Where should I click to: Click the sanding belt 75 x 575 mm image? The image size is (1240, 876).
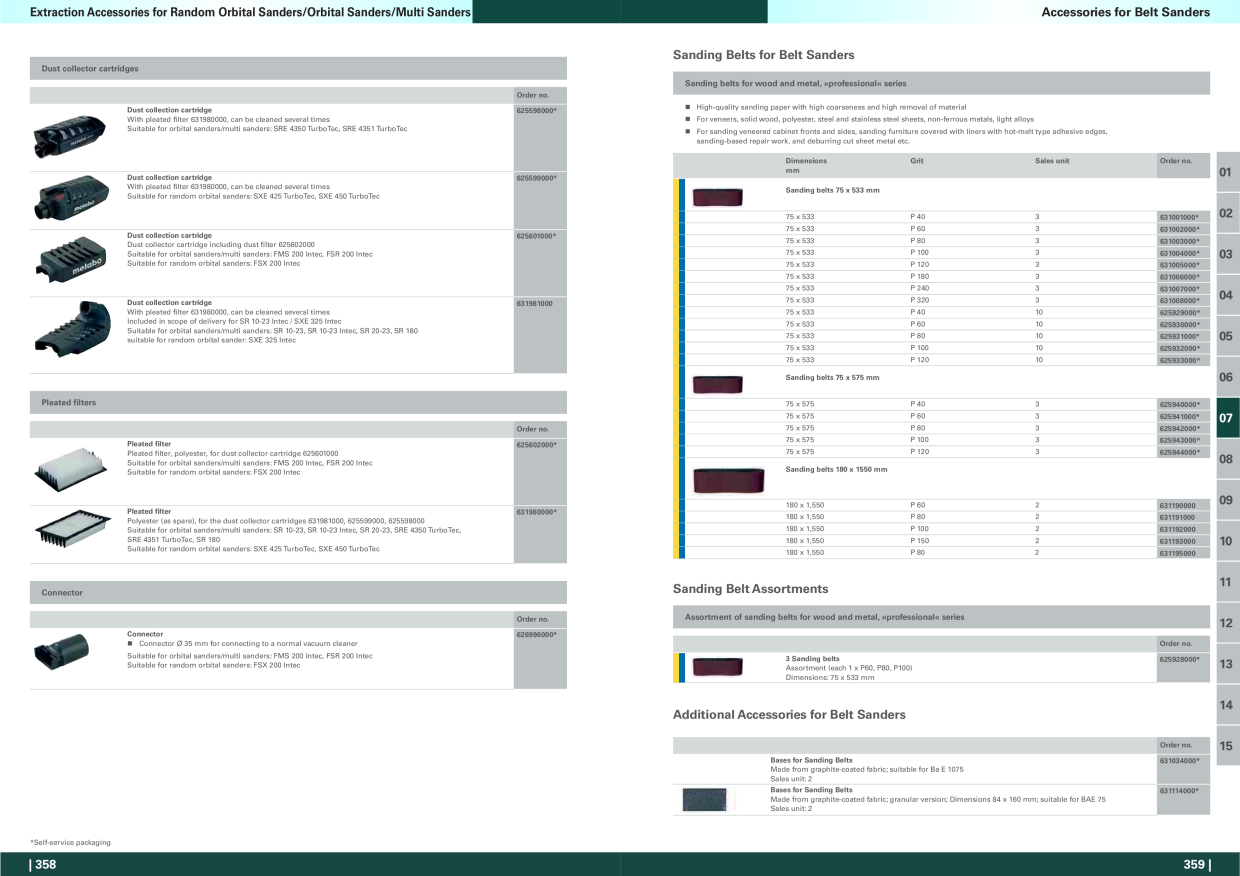click(717, 384)
